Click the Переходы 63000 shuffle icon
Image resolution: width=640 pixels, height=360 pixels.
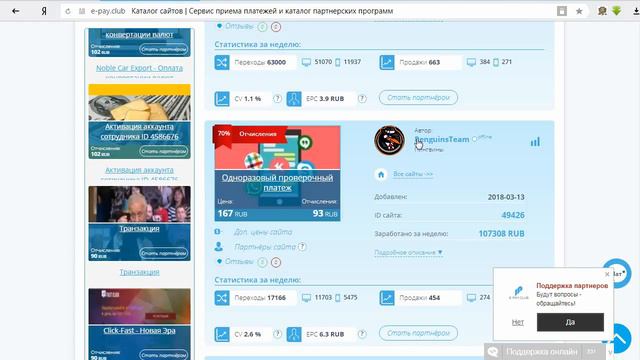(222, 62)
